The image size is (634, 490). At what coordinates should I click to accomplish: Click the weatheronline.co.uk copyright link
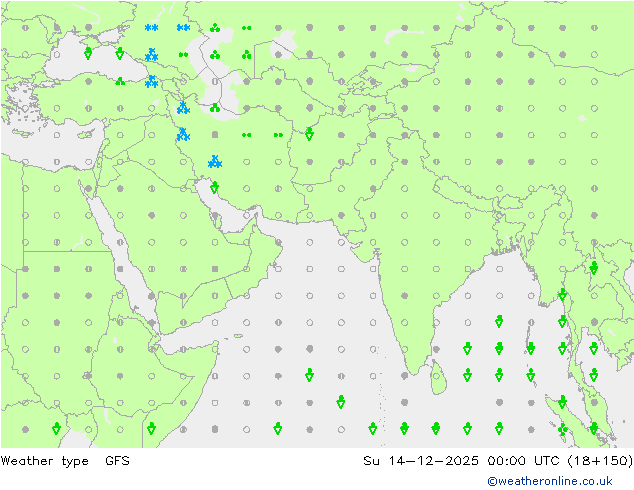coord(550,481)
